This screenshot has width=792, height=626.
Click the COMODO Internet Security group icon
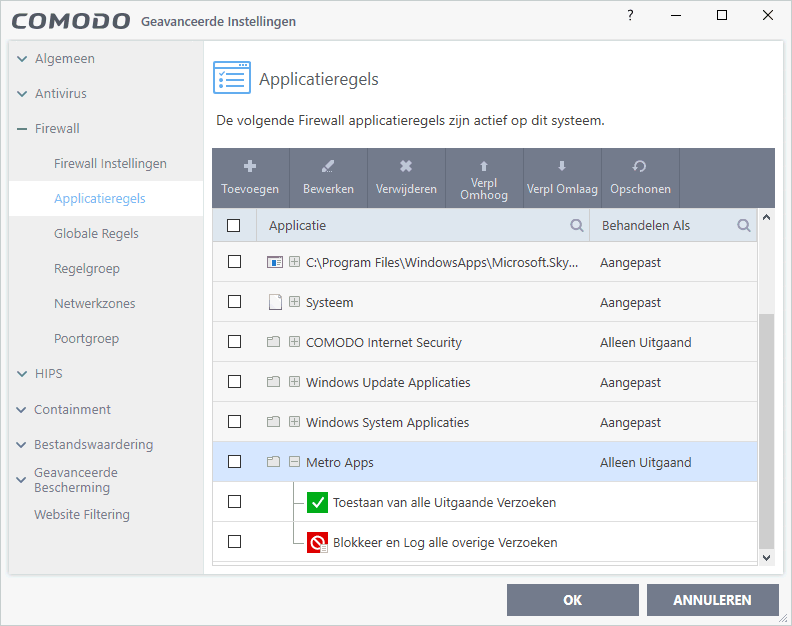pyautogui.click(x=273, y=342)
